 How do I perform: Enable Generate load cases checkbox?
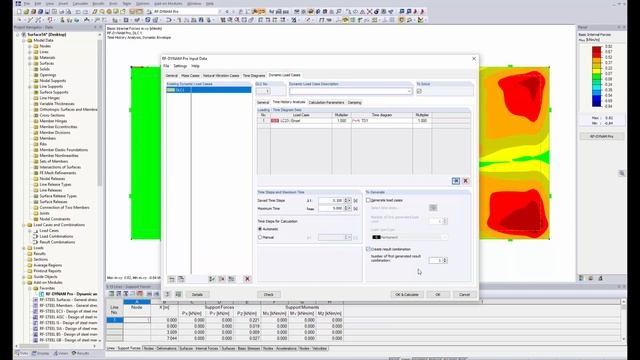[x=369, y=200]
